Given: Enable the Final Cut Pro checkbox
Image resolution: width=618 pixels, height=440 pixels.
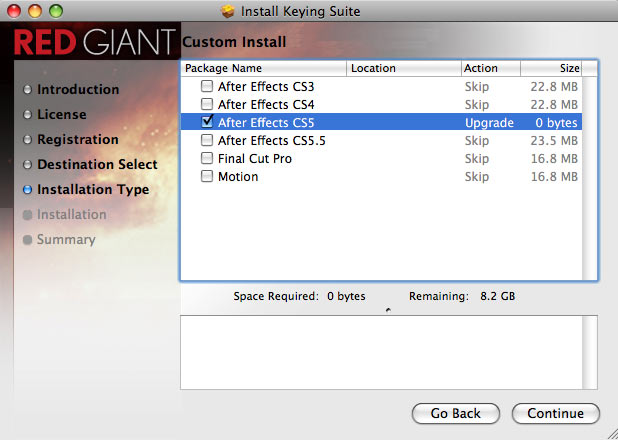Looking at the screenshot, I should 207,158.
